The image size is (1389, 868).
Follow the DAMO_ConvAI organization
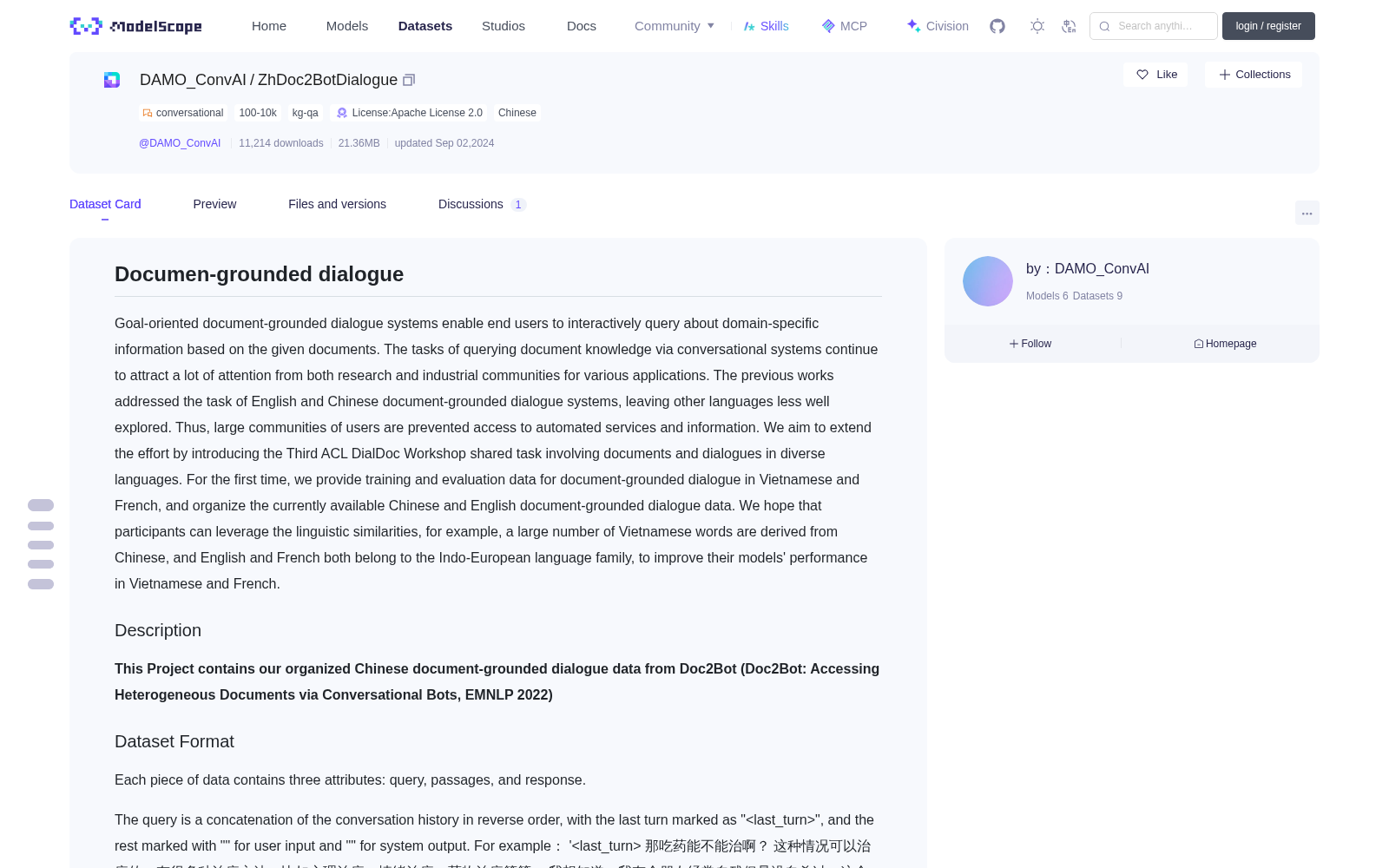click(x=1030, y=344)
